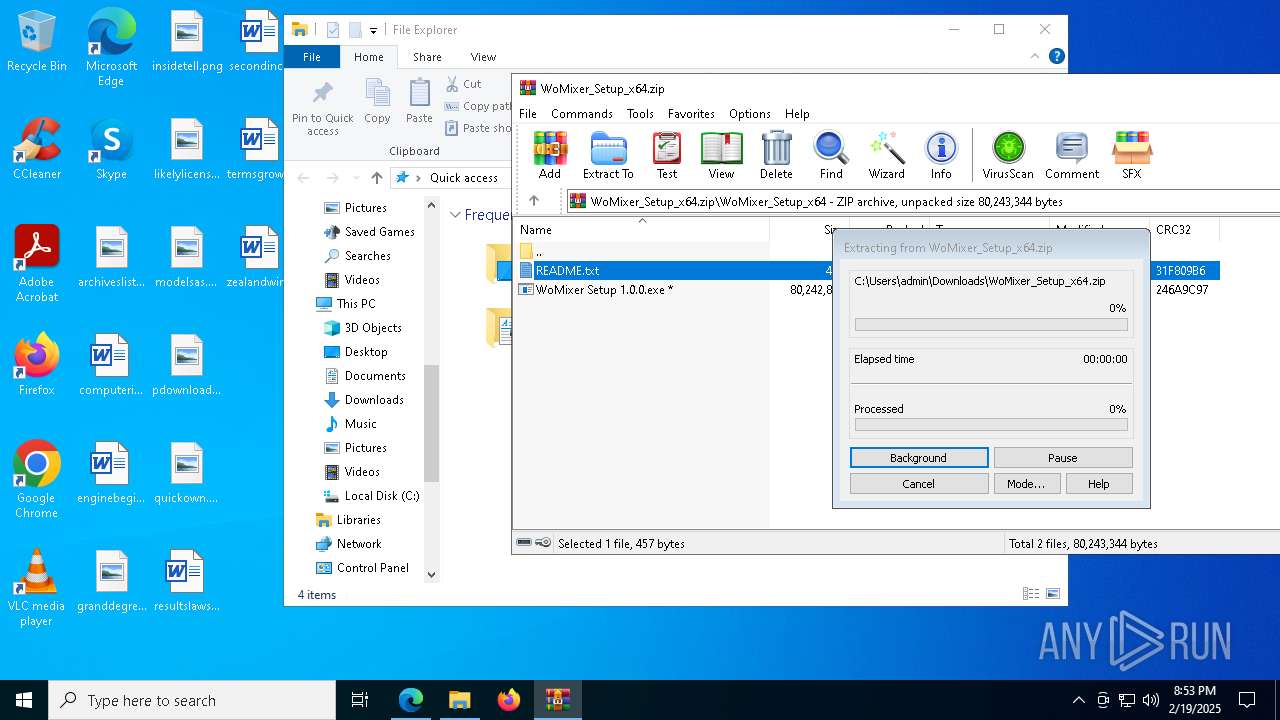Show hidden system tray icons
The height and width of the screenshot is (720, 1280).
coord(1078,700)
